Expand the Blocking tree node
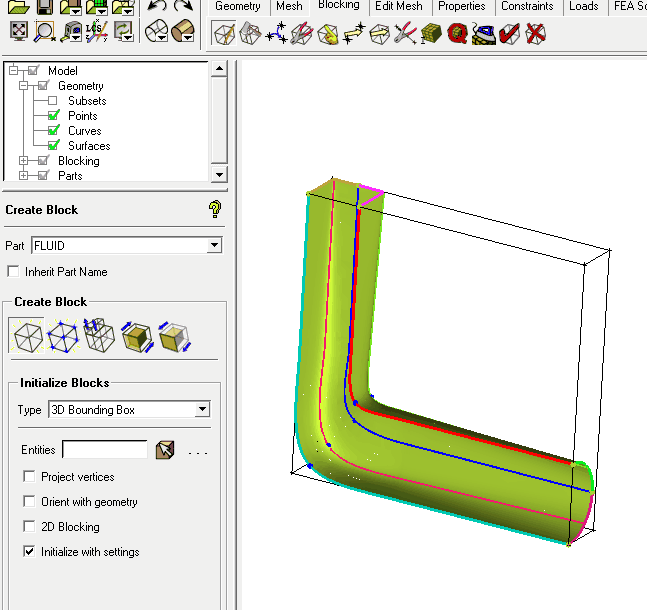Image resolution: width=647 pixels, height=610 pixels. tap(23, 161)
